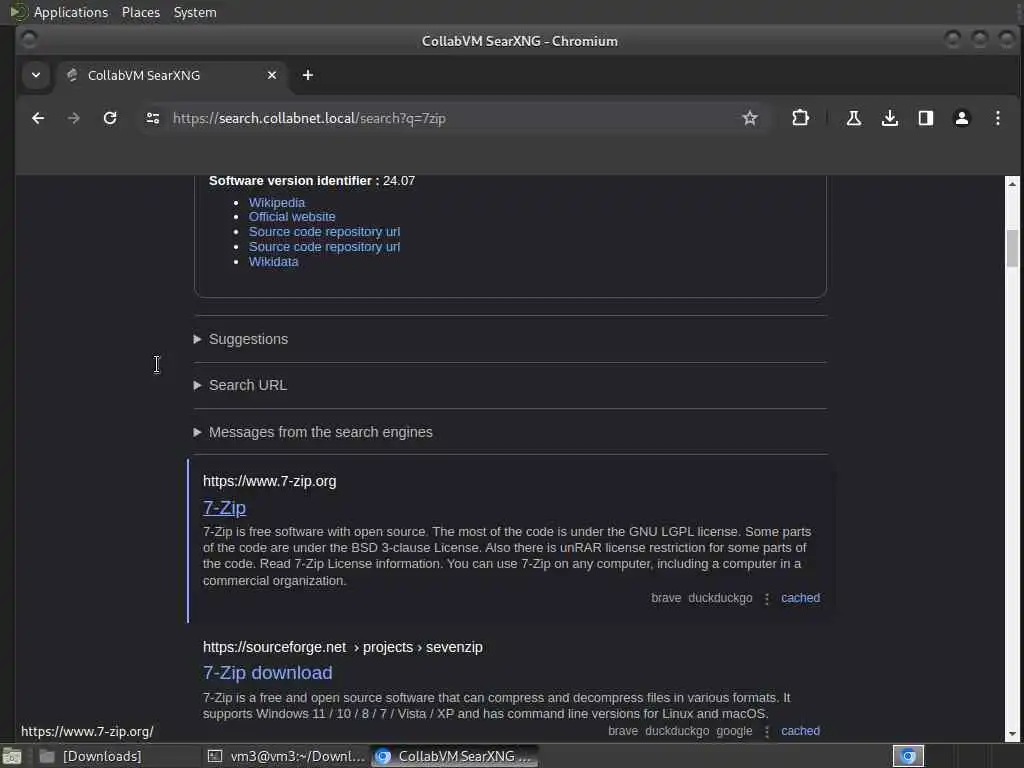Open second Source code repository url link
1024x768 pixels.
[325, 247]
